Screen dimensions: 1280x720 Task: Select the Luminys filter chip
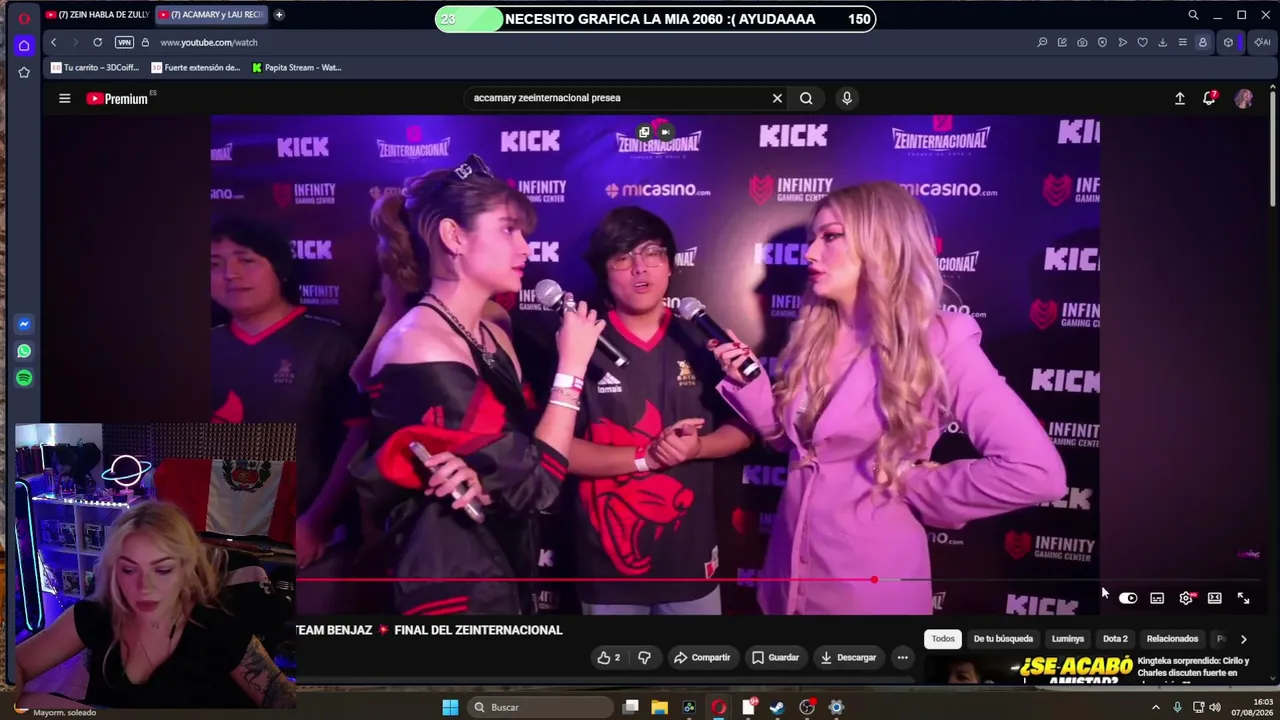coord(1068,639)
